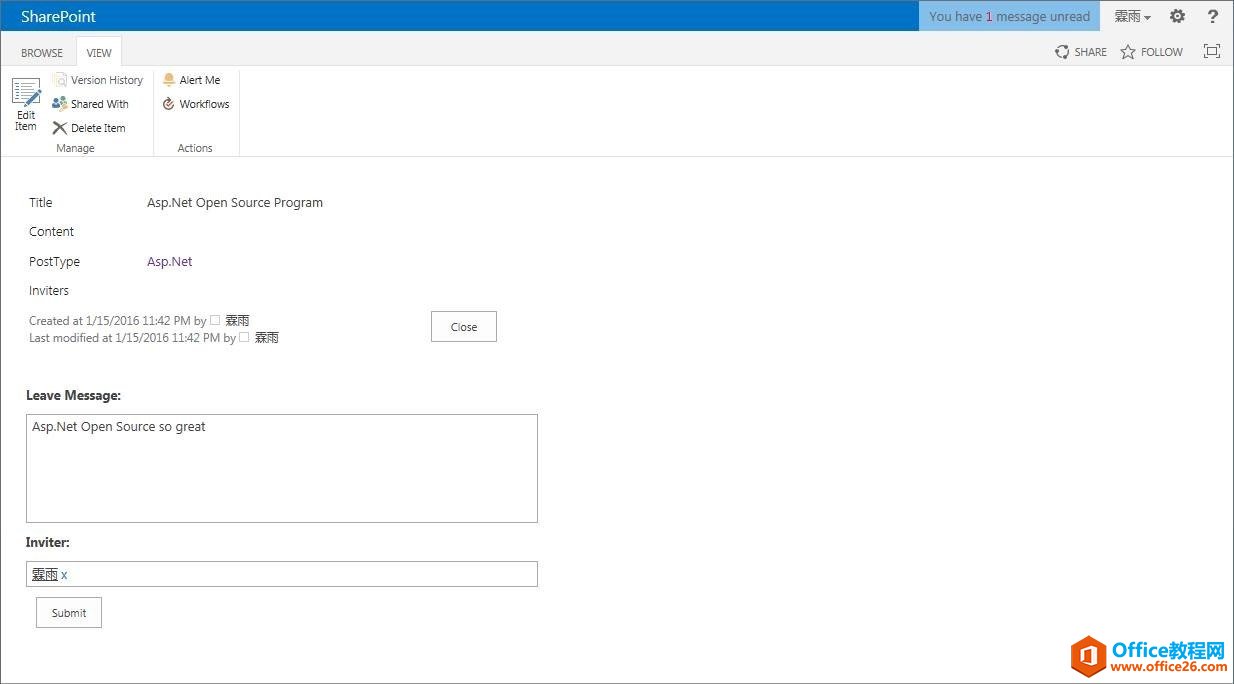
Task: Switch to the BROWSE tab
Action: (x=42, y=53)
